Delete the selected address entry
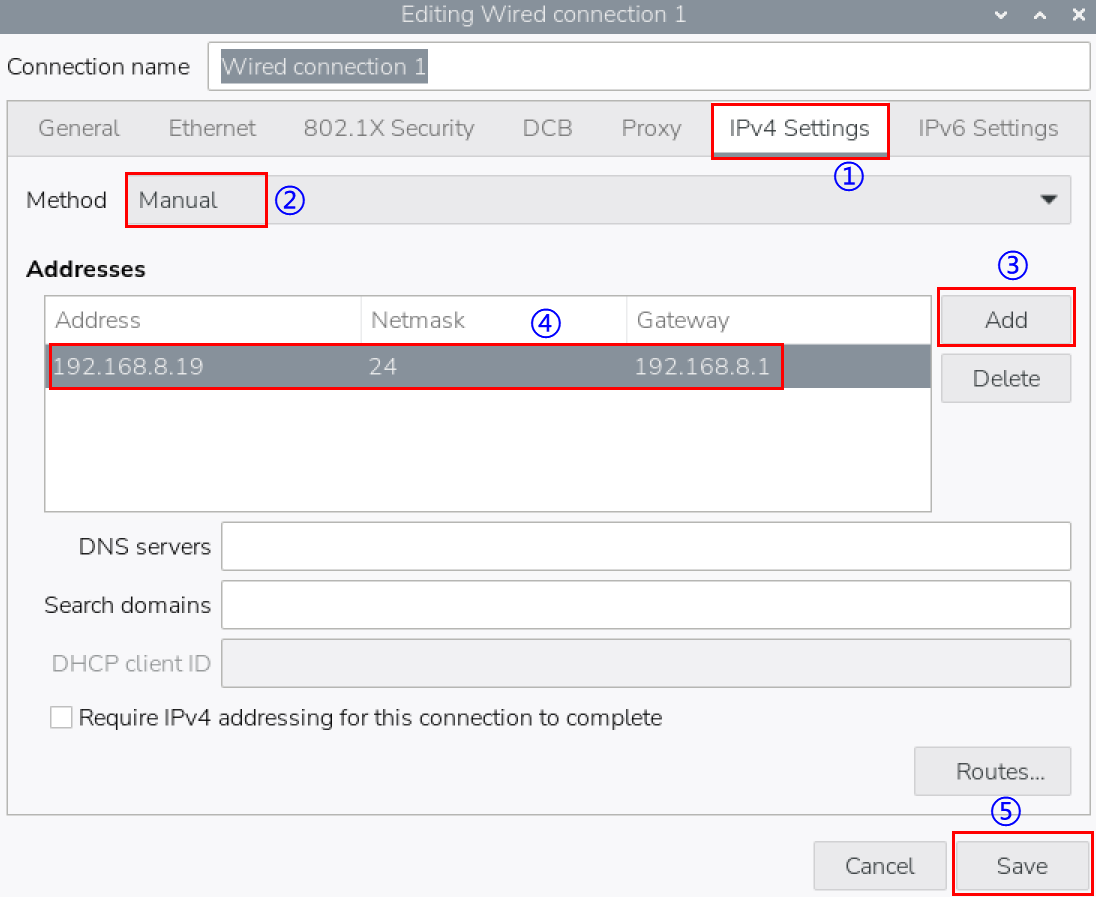This screenshot has height=897, width=1096. (x=1005, y=379)
